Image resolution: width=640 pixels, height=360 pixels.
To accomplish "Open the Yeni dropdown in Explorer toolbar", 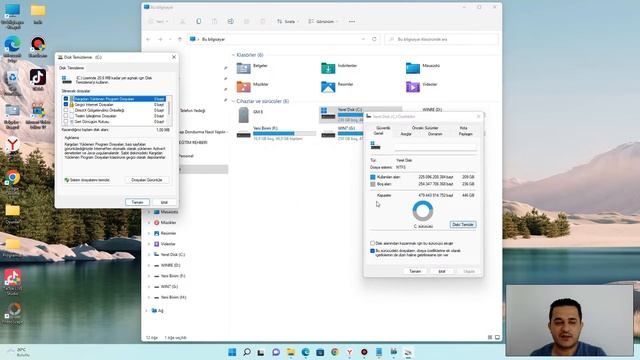I will (158, 21).
